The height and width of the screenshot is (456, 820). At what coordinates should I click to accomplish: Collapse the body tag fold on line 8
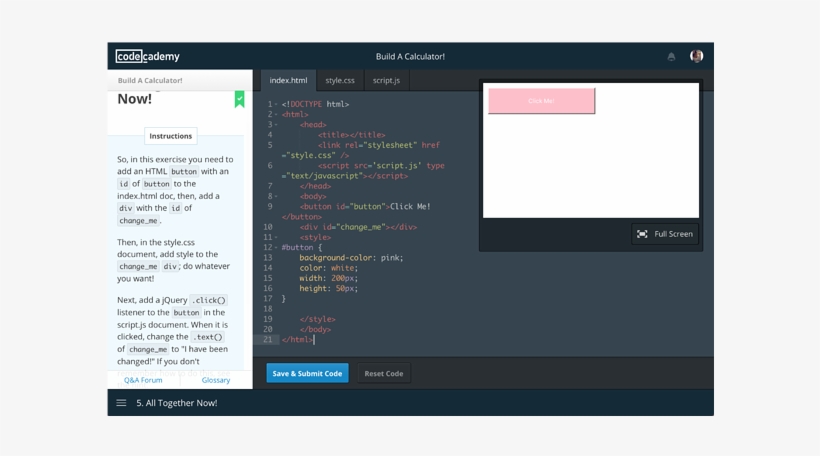pyautogui.click(x=277, y=197)
